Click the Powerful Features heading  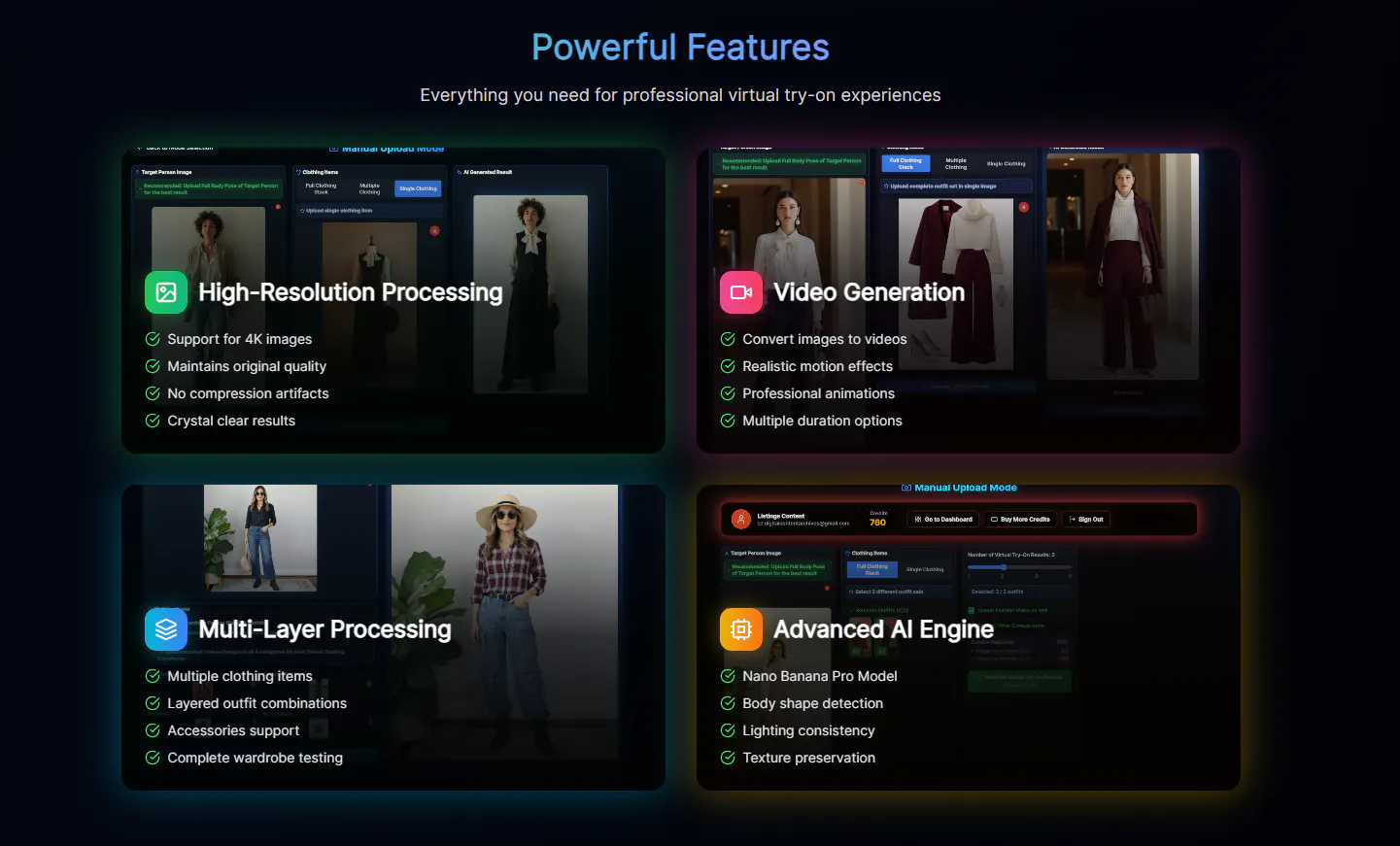click(x=680, y=47)
